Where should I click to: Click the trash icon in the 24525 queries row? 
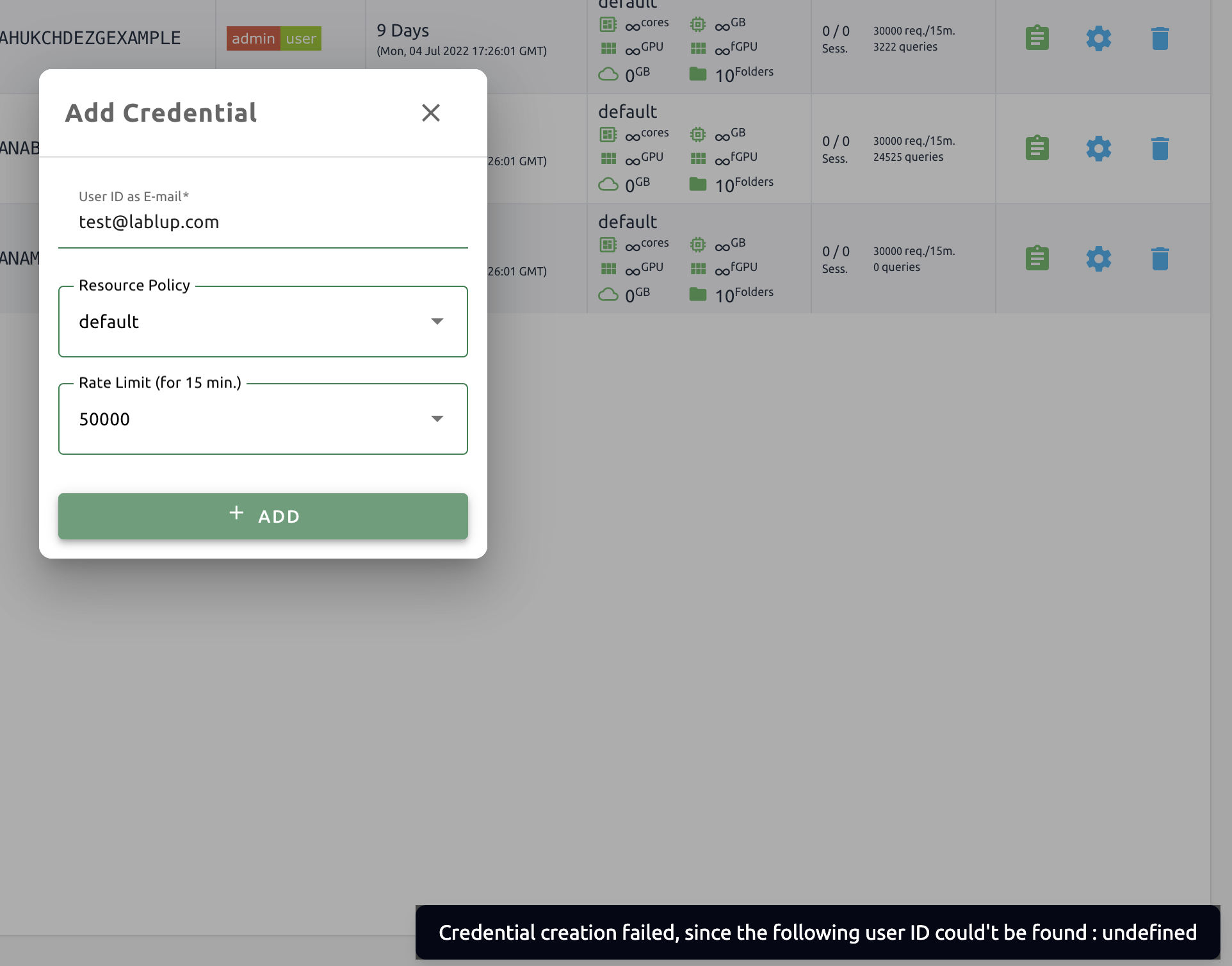1160,149
